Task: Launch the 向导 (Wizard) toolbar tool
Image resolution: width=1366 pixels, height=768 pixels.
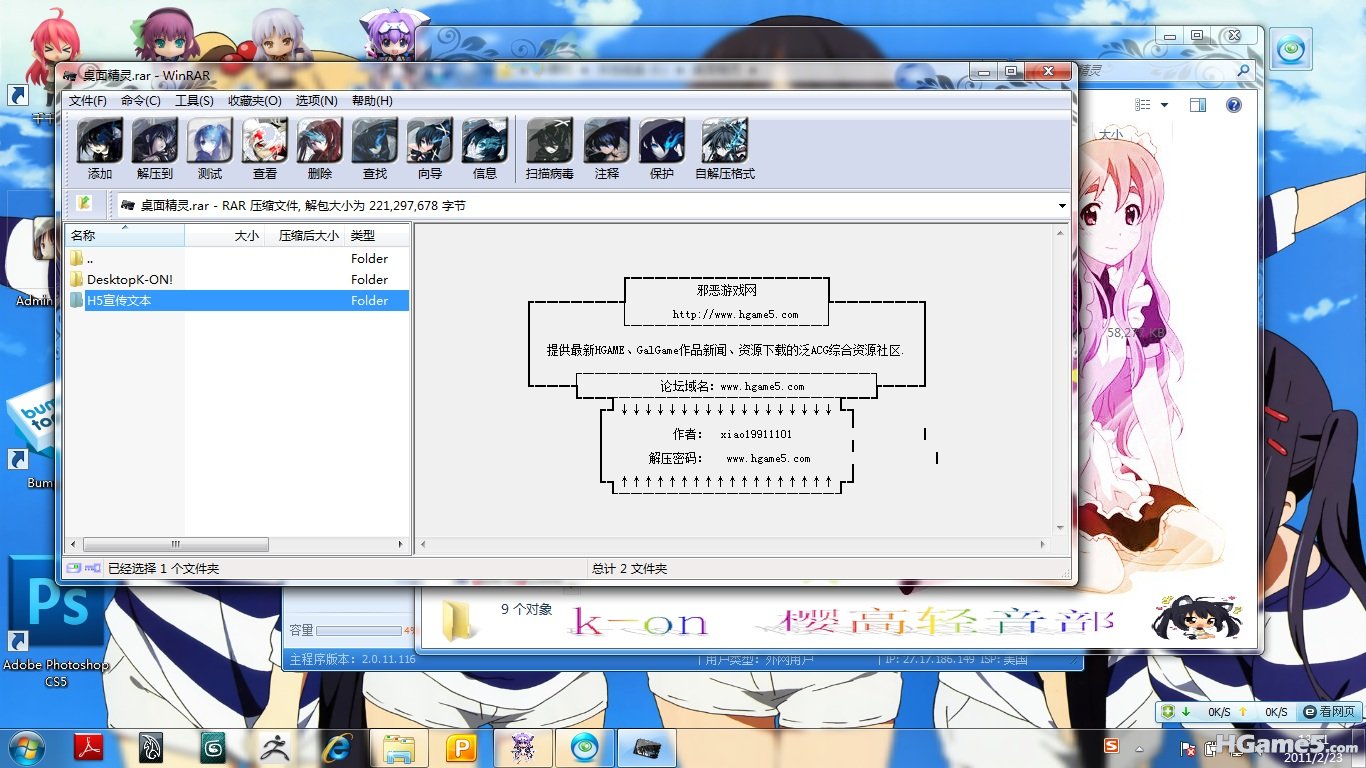Action: (430, 149)
